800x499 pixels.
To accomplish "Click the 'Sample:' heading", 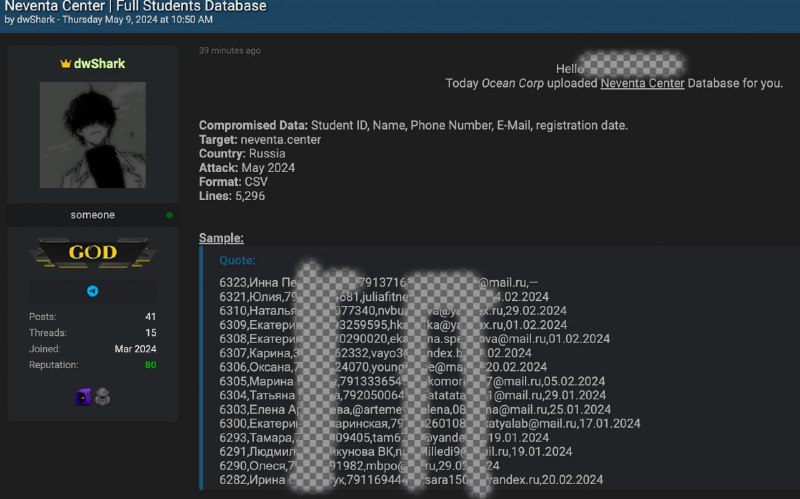I will tap(221, 238).
